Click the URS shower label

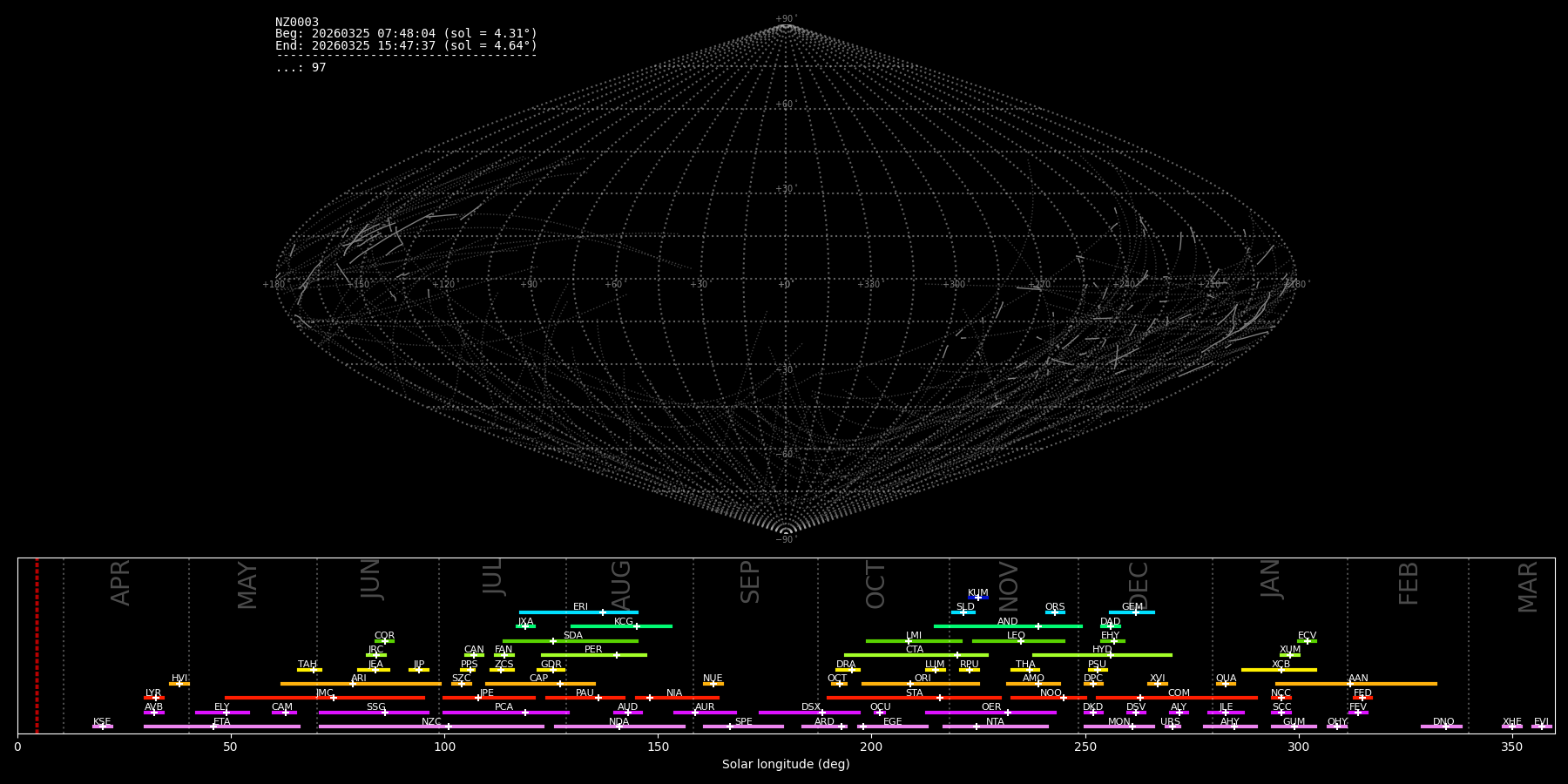tap(1170, 722)
